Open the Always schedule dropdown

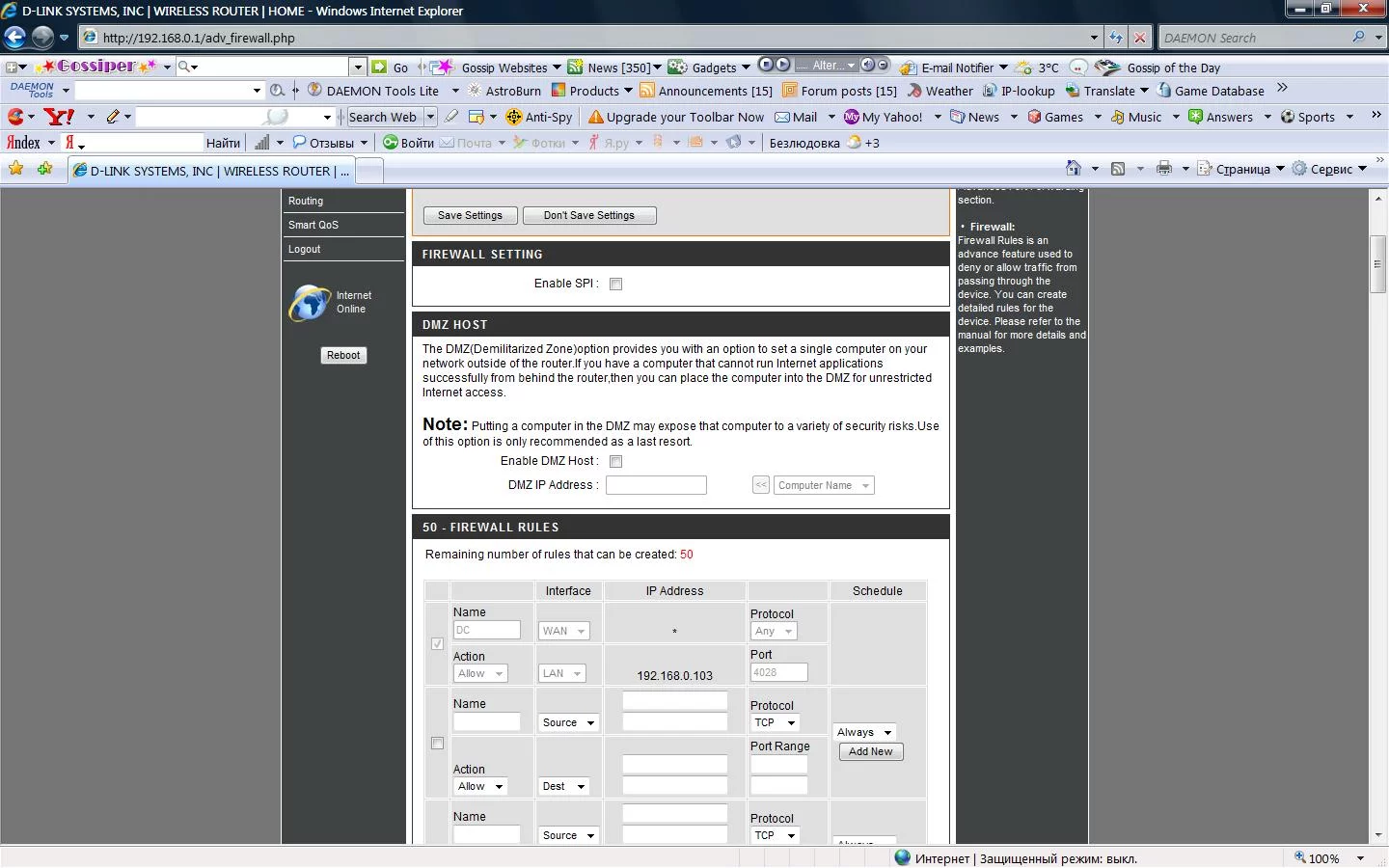(864, 732)
